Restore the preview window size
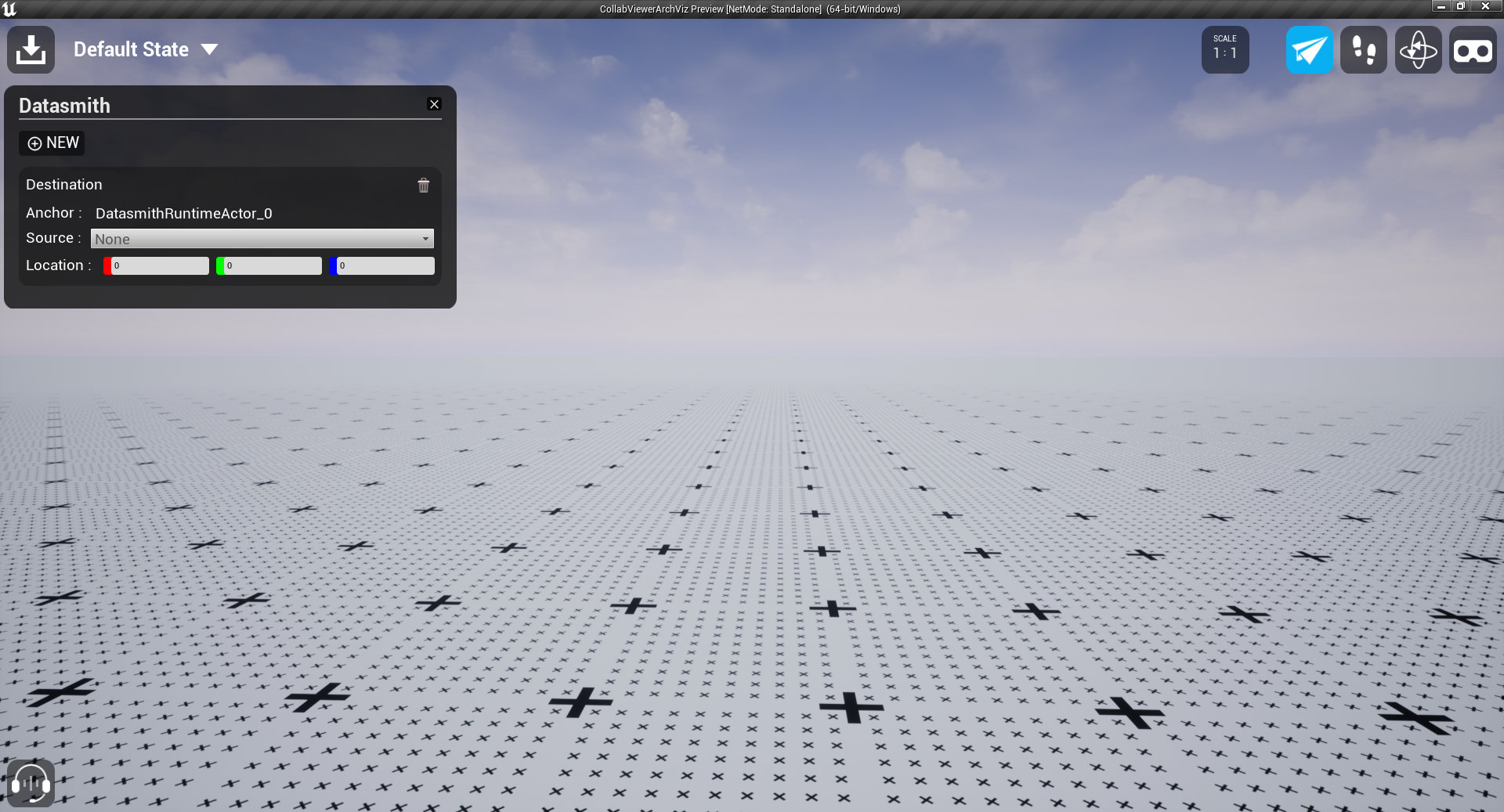 (x=1461, y=6)
